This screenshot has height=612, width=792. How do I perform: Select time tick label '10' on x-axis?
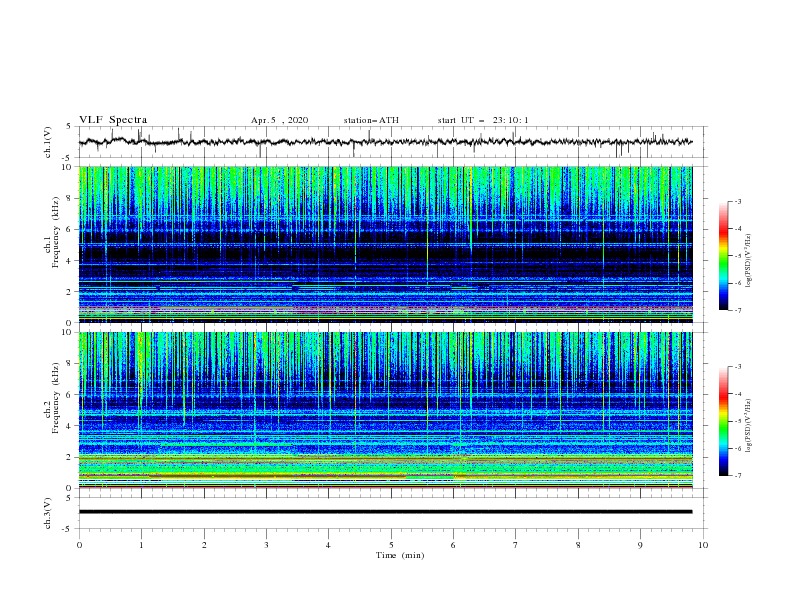tap(703, 545)
